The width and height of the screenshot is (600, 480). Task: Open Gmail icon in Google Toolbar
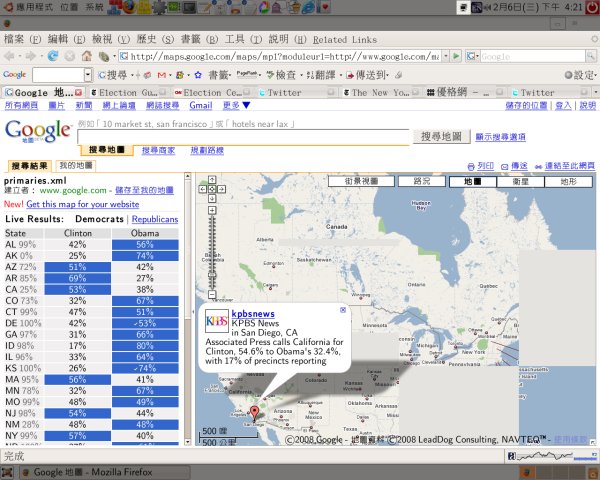pyautogui.click(x=162, y=75)
